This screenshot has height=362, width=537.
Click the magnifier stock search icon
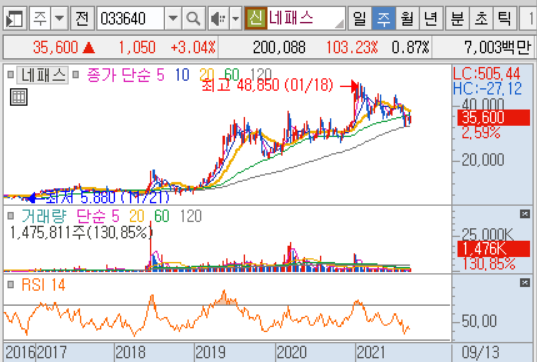click(193, 18)
